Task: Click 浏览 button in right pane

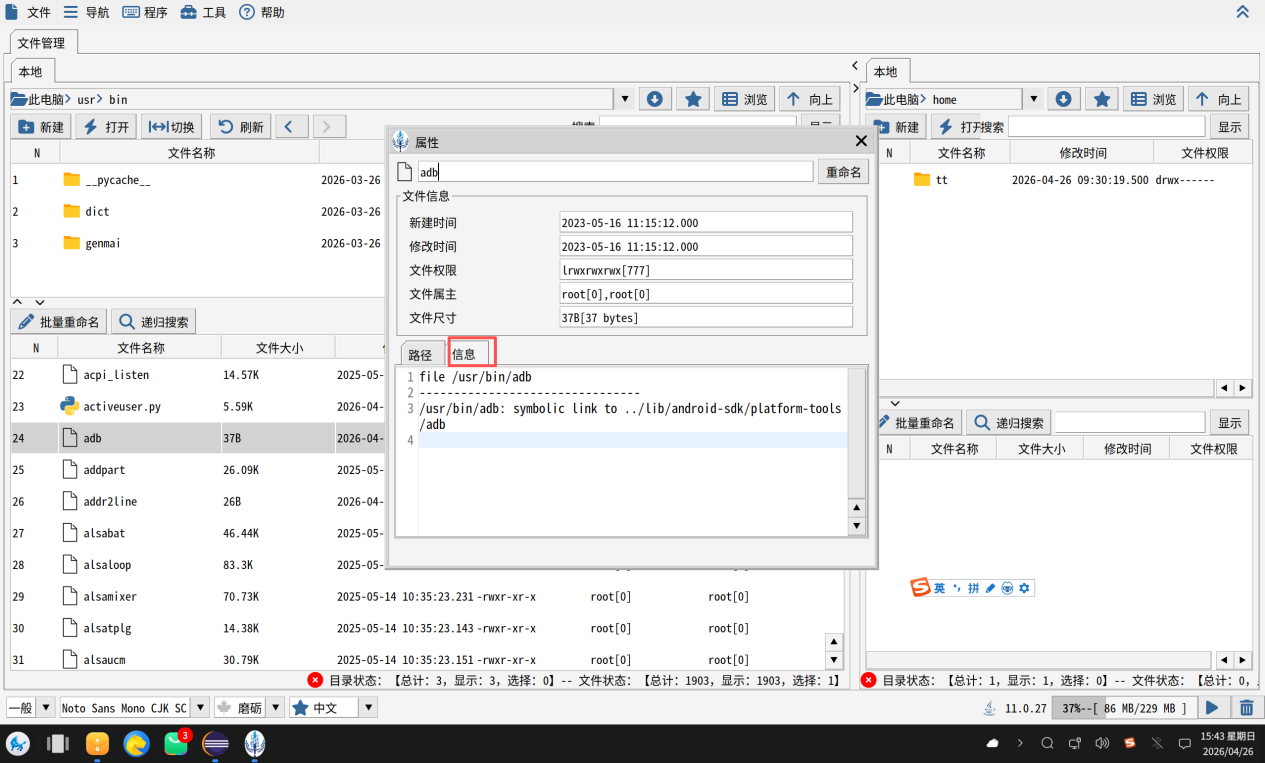Action: (1154, 99)
